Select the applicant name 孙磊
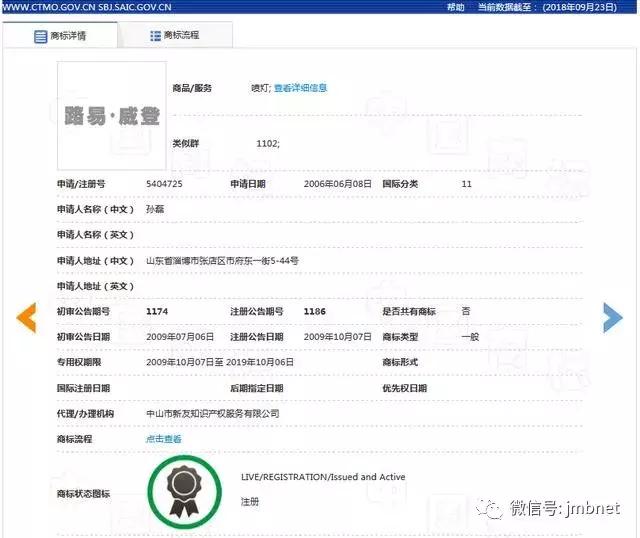 coord(155,209)
